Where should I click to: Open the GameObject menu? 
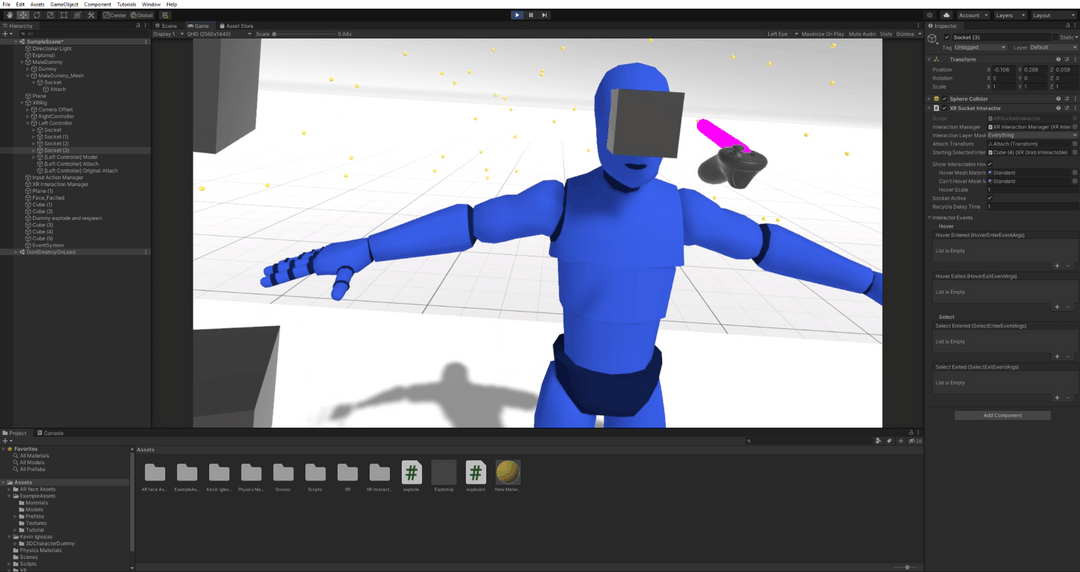click(64, 4)
